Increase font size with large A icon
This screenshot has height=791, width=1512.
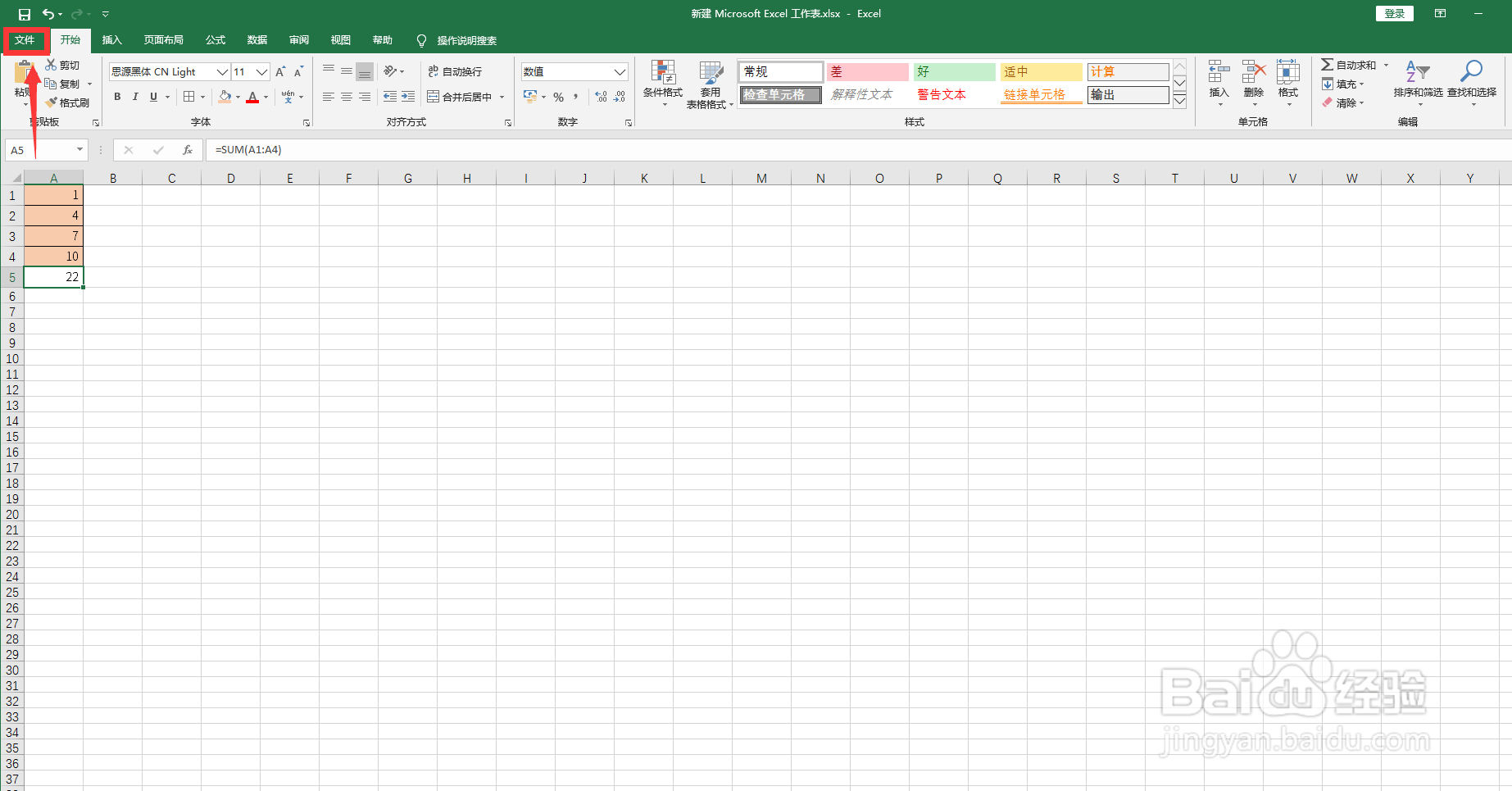[281, 72]
